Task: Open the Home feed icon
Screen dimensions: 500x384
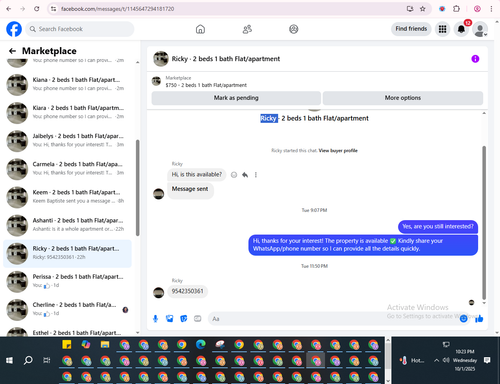Action: [x=200, y=29]
